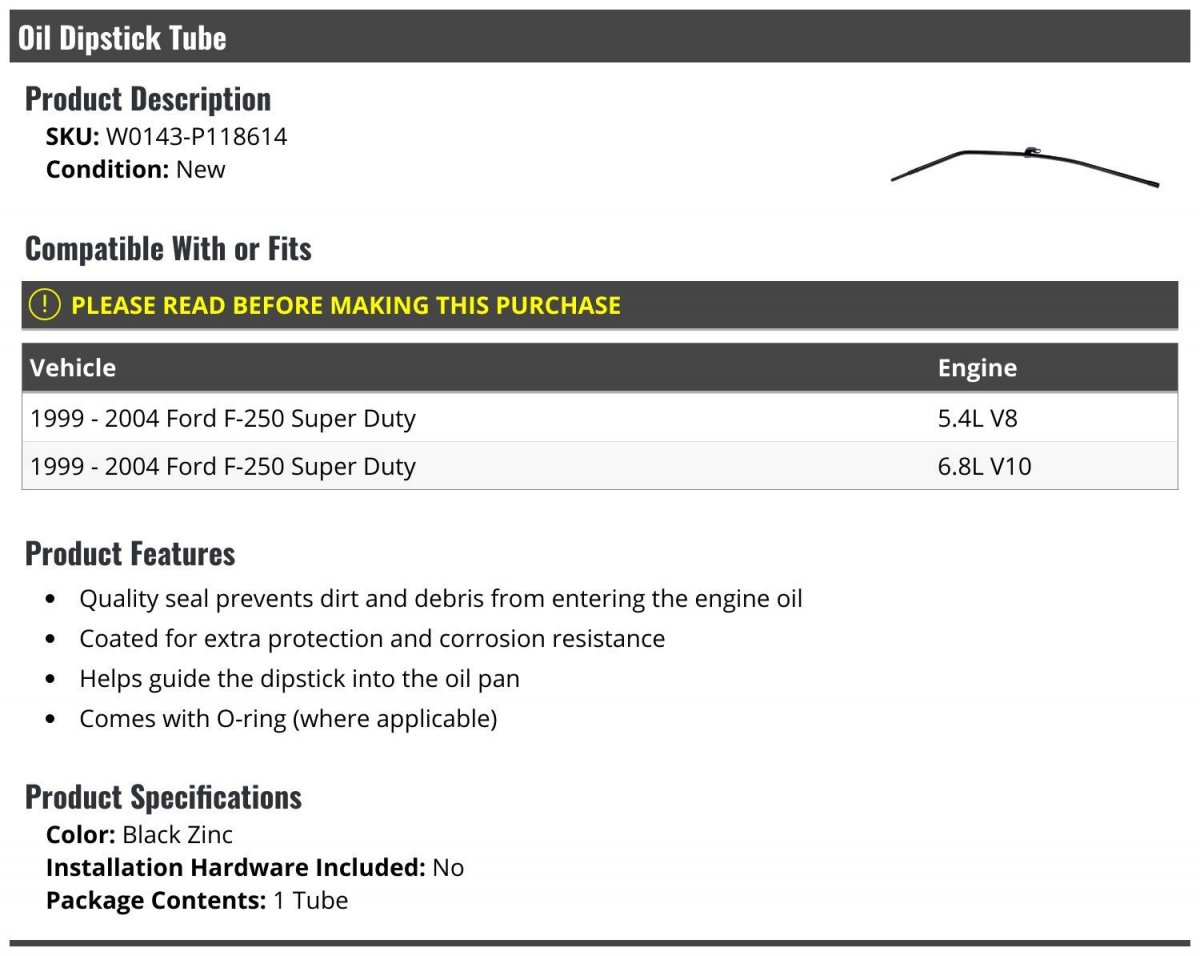1200x956 pixels.
Task: Click the Product Description heading
Action: click(148, 99)
